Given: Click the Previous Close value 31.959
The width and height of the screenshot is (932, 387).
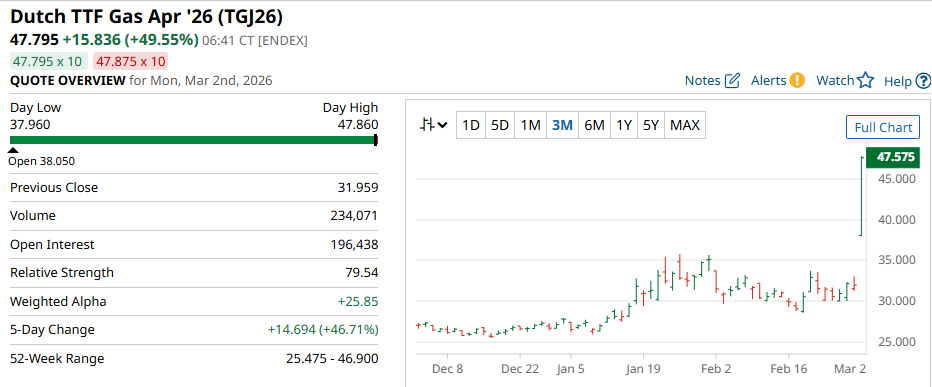Looking at the screenshot, I should click(358, 188).
